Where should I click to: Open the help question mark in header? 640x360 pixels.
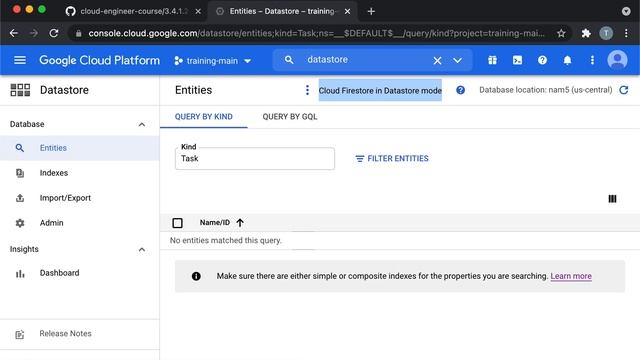542,60
